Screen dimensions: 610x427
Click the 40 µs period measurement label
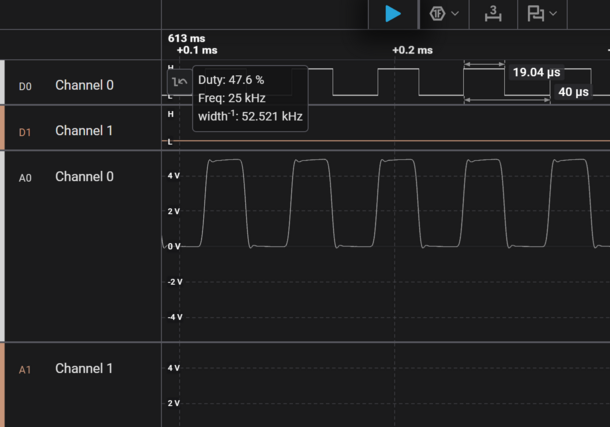tap(573, 92)
